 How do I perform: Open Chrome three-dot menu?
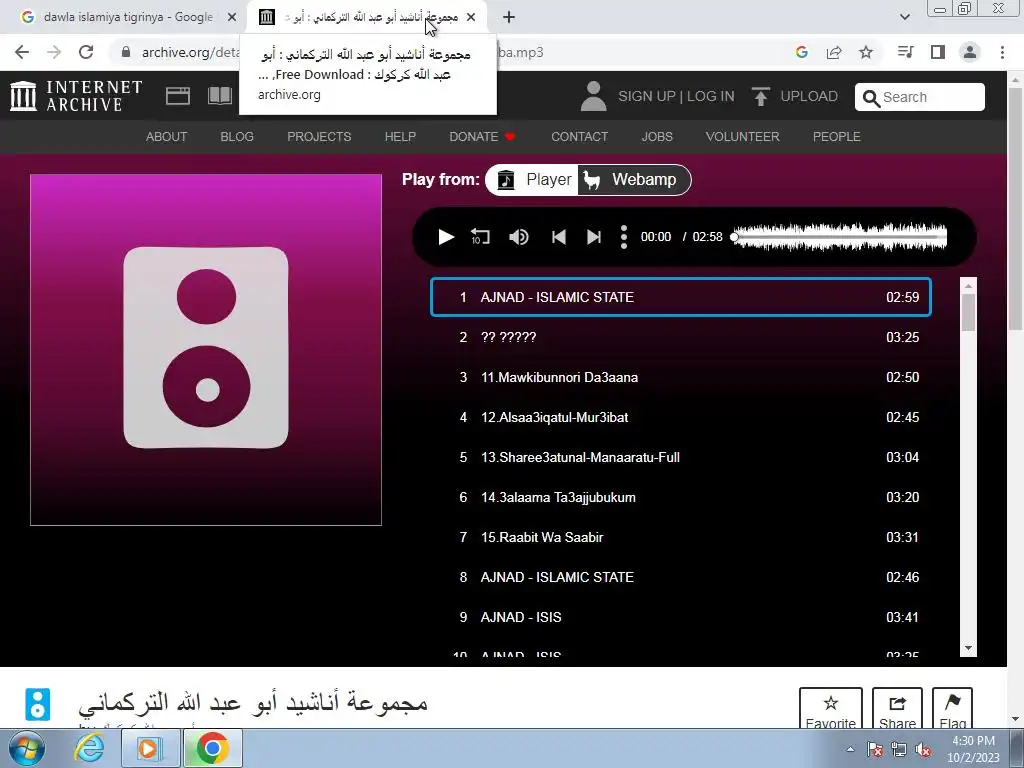[1002, 52]
